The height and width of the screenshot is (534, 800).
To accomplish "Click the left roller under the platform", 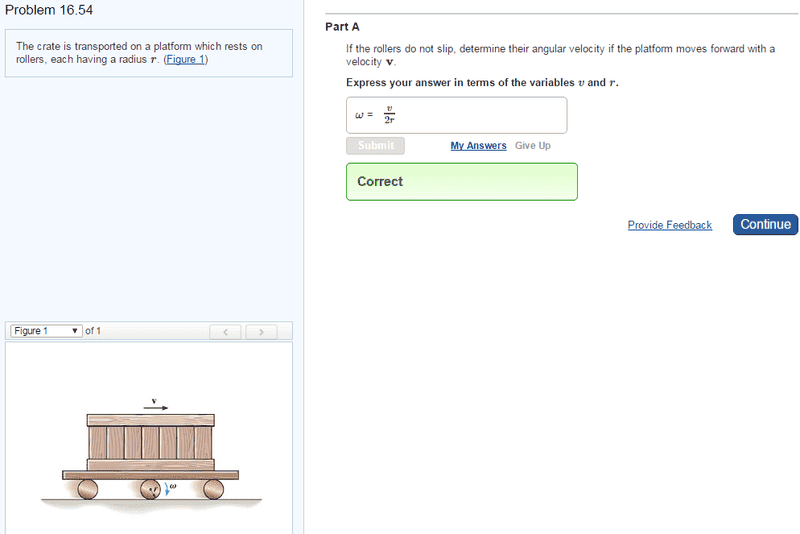I will point(88,489).
